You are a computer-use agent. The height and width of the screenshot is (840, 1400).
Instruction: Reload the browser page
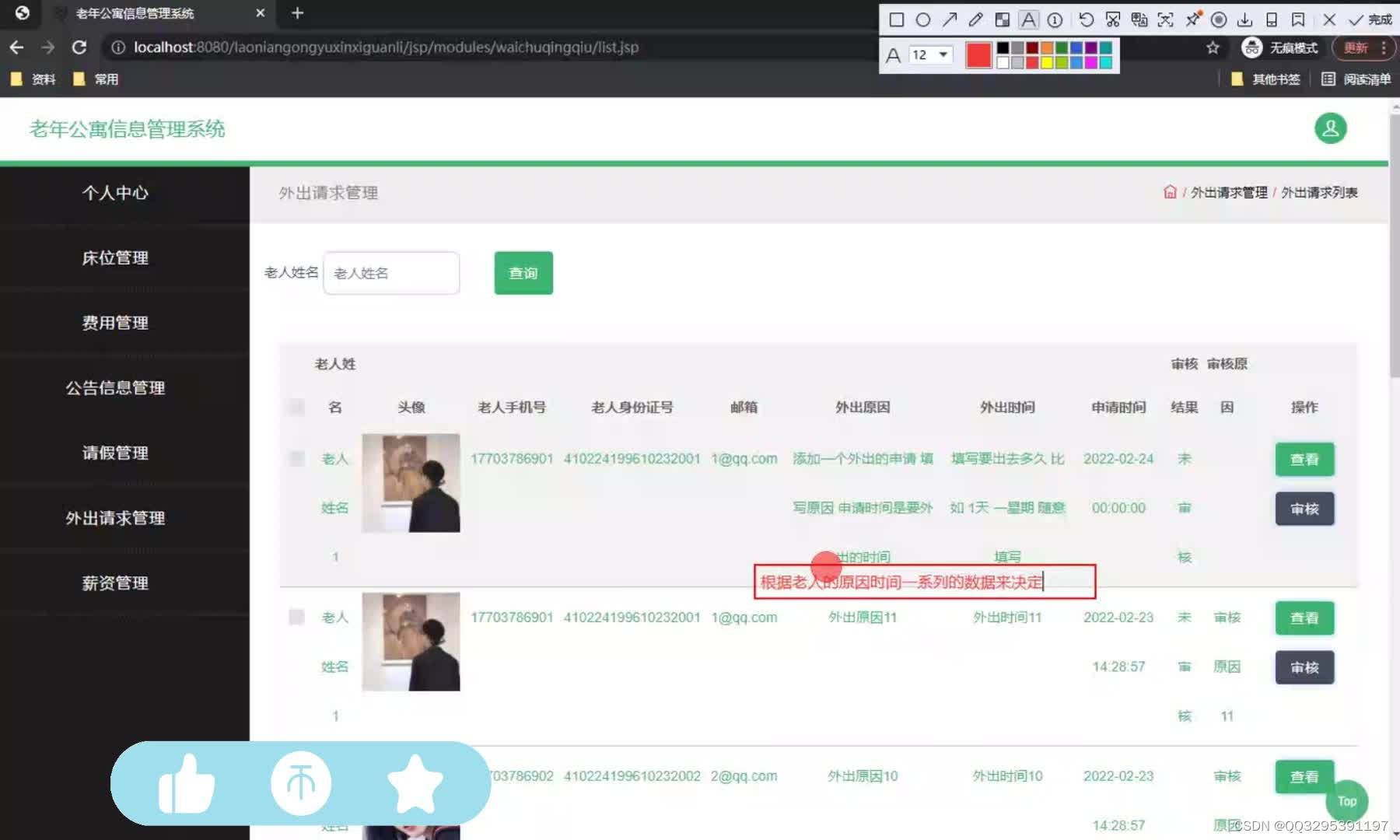click(79, 47)
